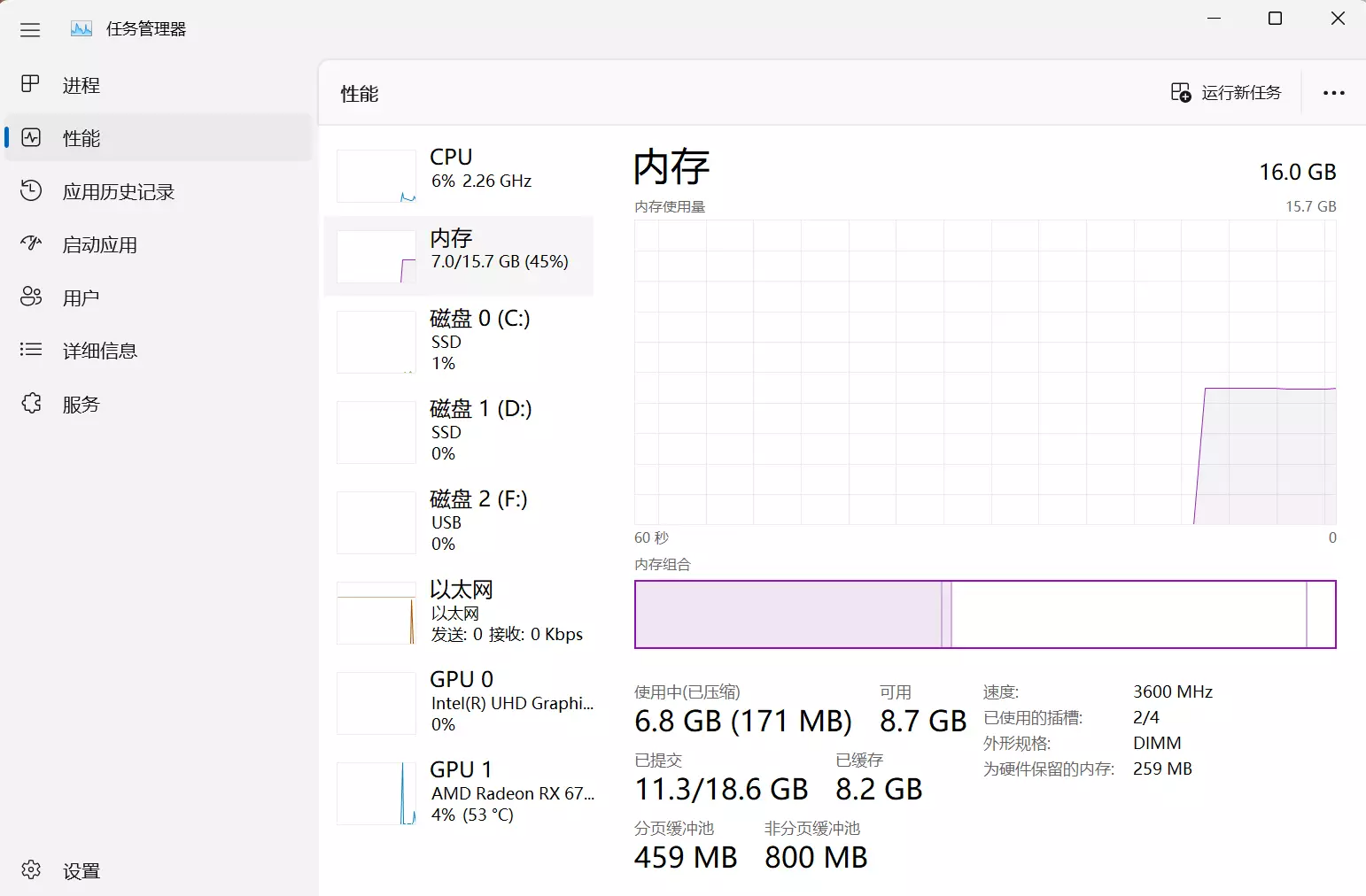Open 详细信息 (Details) view
The height and width of the screenshot is (896, 1366).
(100, 351)
